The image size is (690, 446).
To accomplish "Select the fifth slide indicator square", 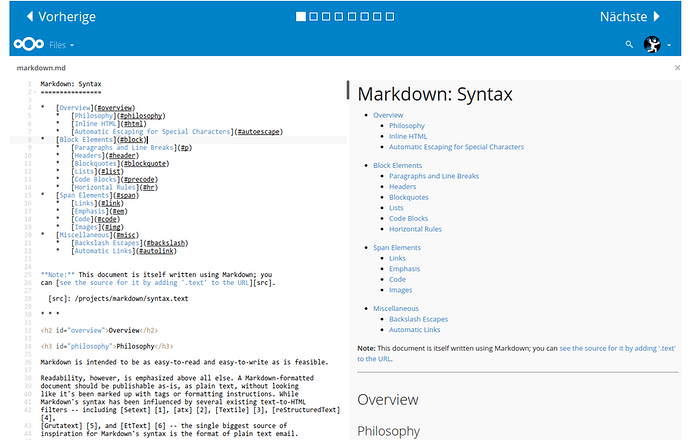I will pyautogui.click(x=352, y=17).
